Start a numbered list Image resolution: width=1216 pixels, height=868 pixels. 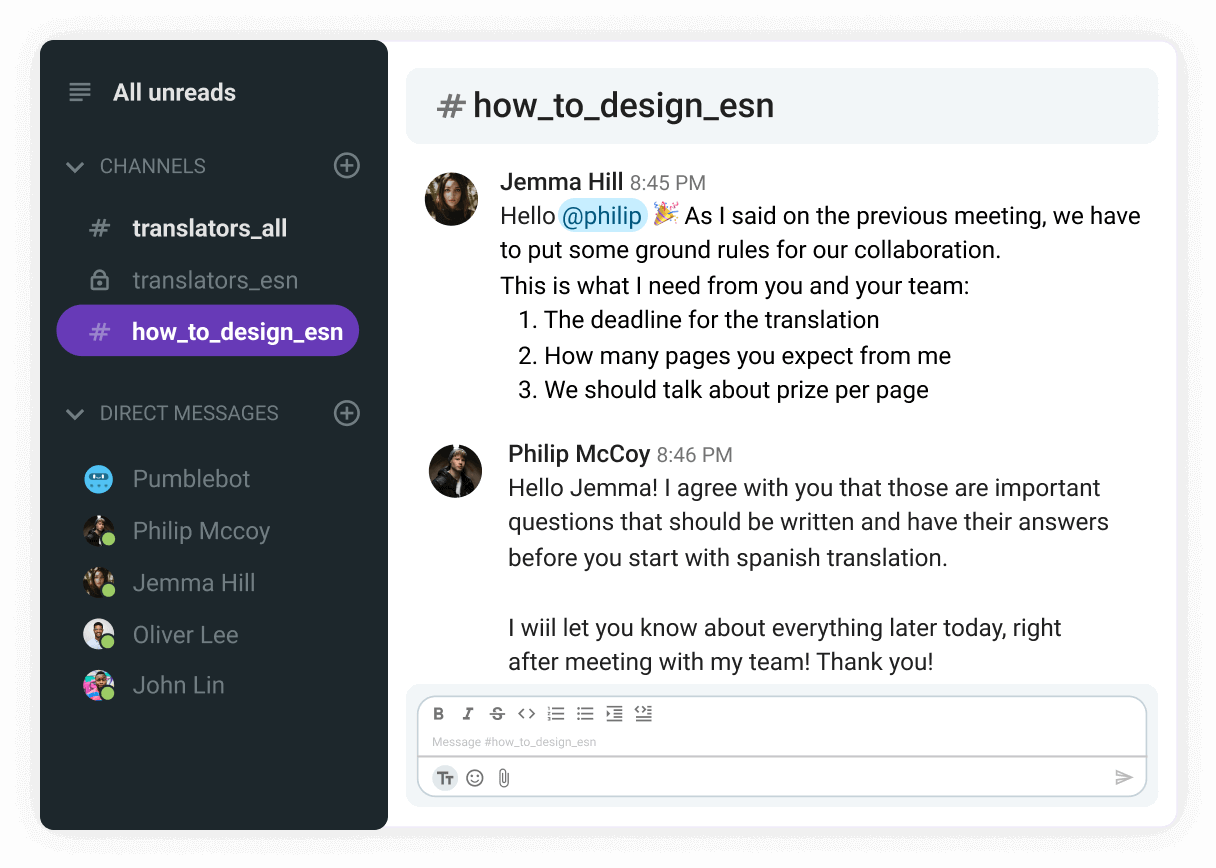[556, 714]
